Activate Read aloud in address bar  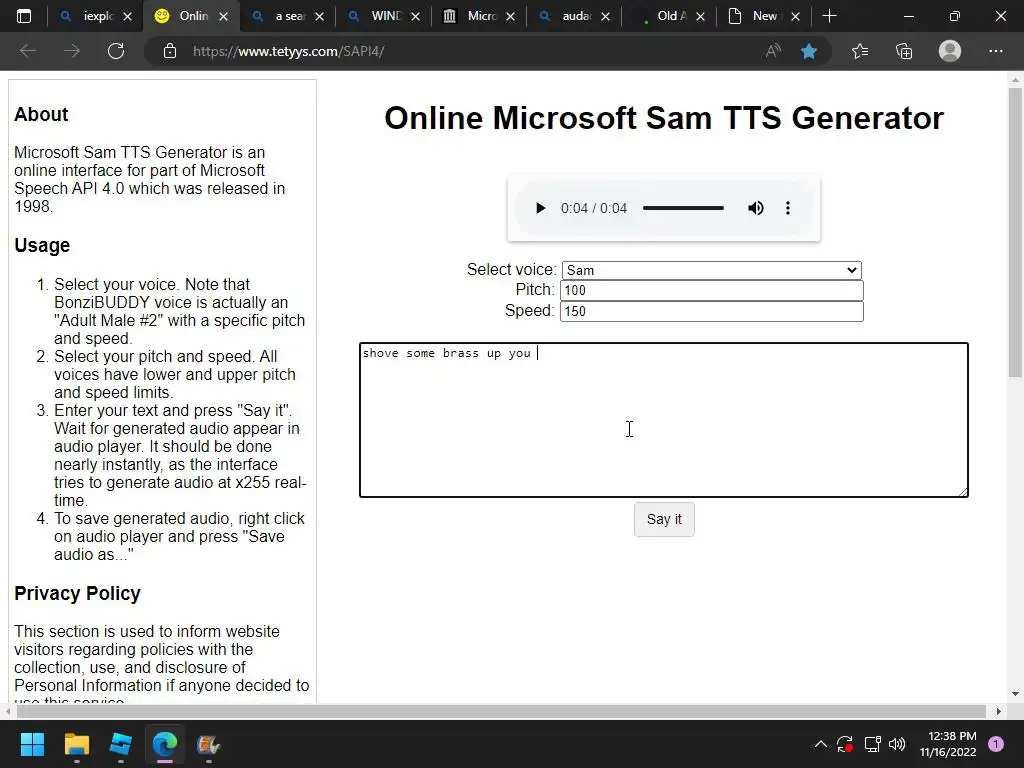tap(773, 51)
